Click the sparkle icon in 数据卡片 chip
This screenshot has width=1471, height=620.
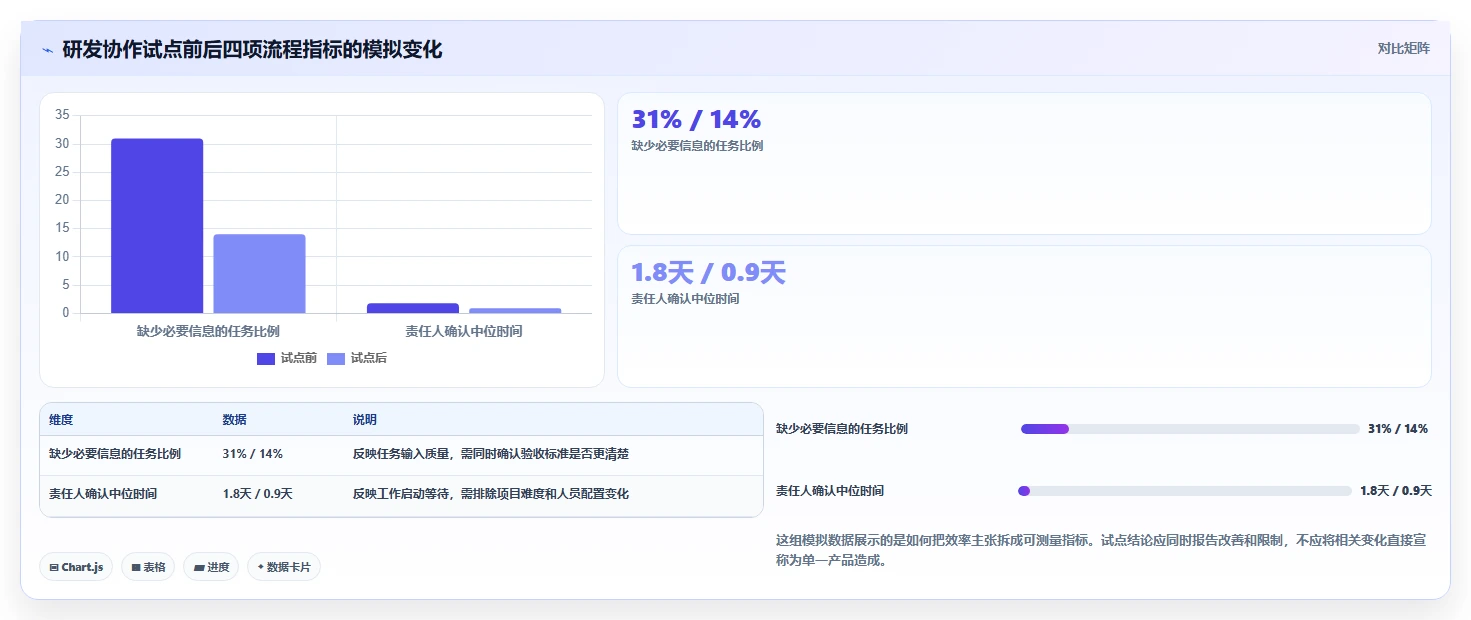(261, 567)
